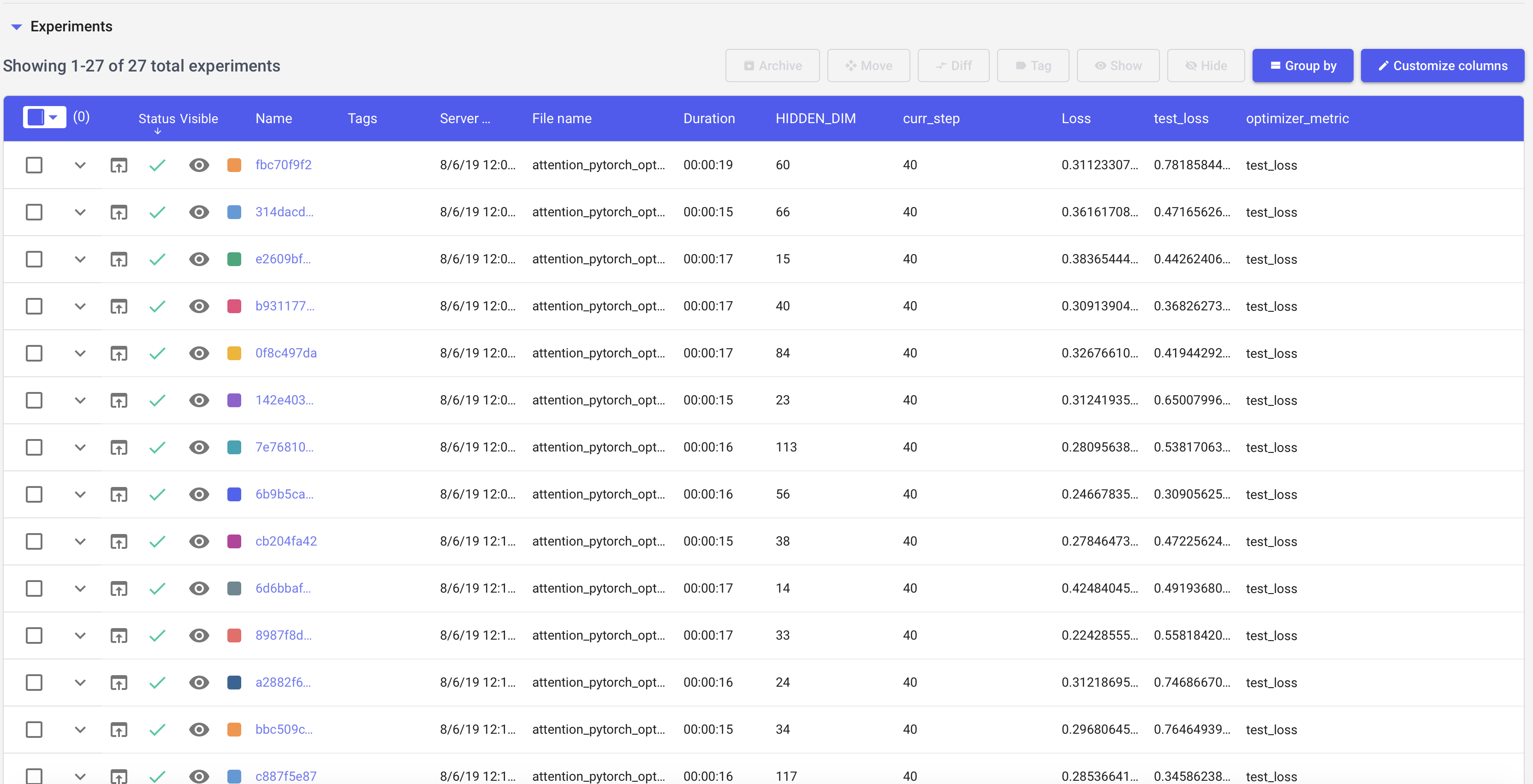This screenshot has height=784, width=1533.
Task: Open the select-all checkbox dropdown in header
Action: (53, 117)
